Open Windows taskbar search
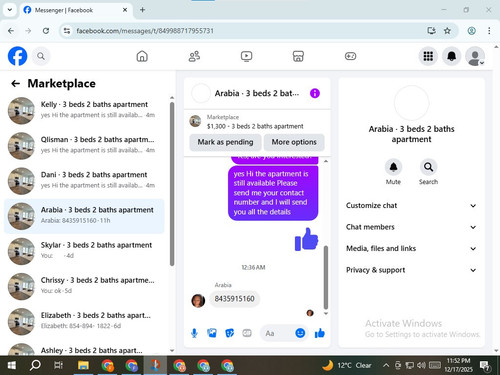This screenshot has height=375, width=500. coord(35,365)
